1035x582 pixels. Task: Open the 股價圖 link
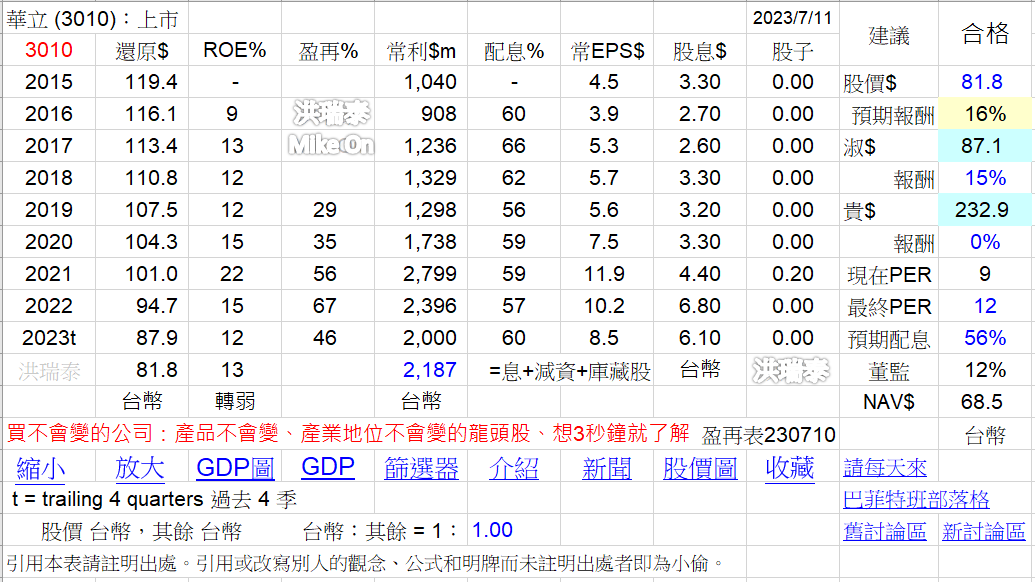coord(700,469)
